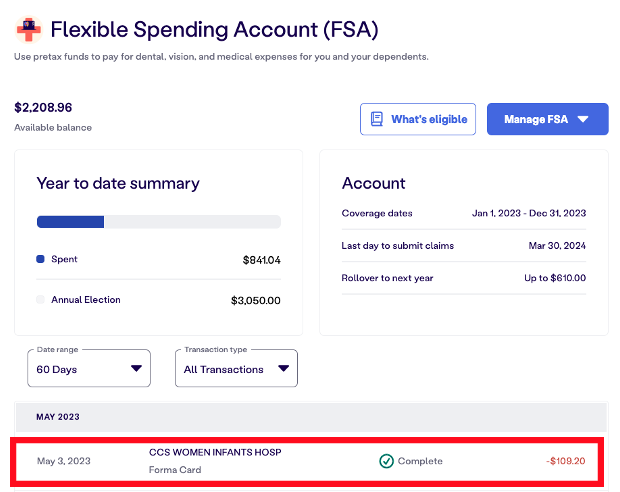Open the What's eligible button
Screen dimensions: 620x492
coord(418,119)
